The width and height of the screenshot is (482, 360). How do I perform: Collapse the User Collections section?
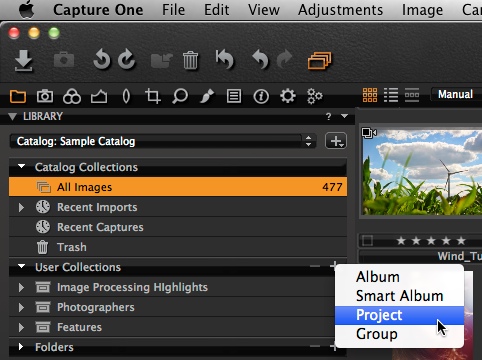point(22,266)
